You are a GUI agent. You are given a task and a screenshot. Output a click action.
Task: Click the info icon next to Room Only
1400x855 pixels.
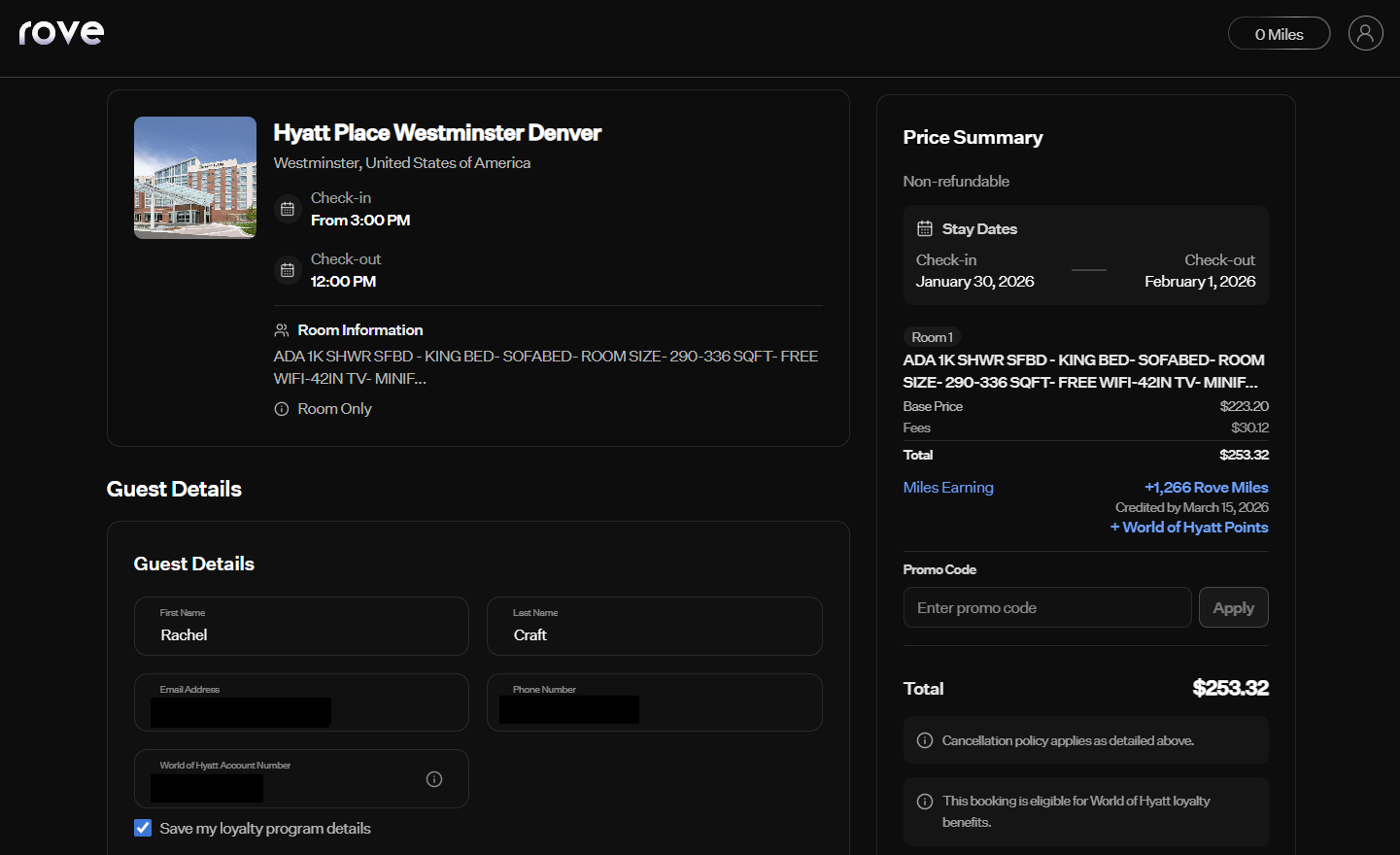click(x=281, y=408)
